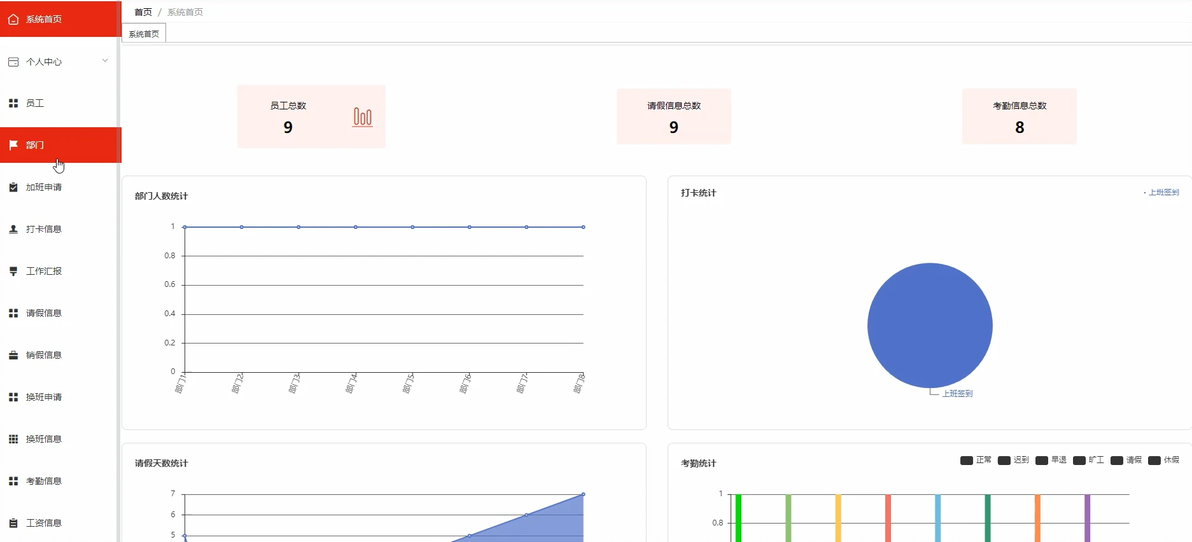
Task: Click the bar-chart icon in 员工总数 card
Action: coord(363,117)
